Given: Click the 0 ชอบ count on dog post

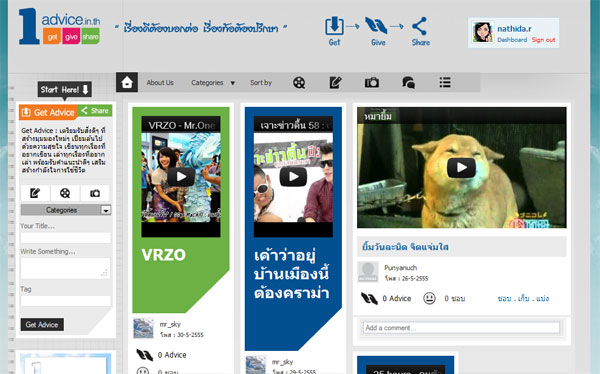Looking at the screenshot, I should tap(455, 298).
